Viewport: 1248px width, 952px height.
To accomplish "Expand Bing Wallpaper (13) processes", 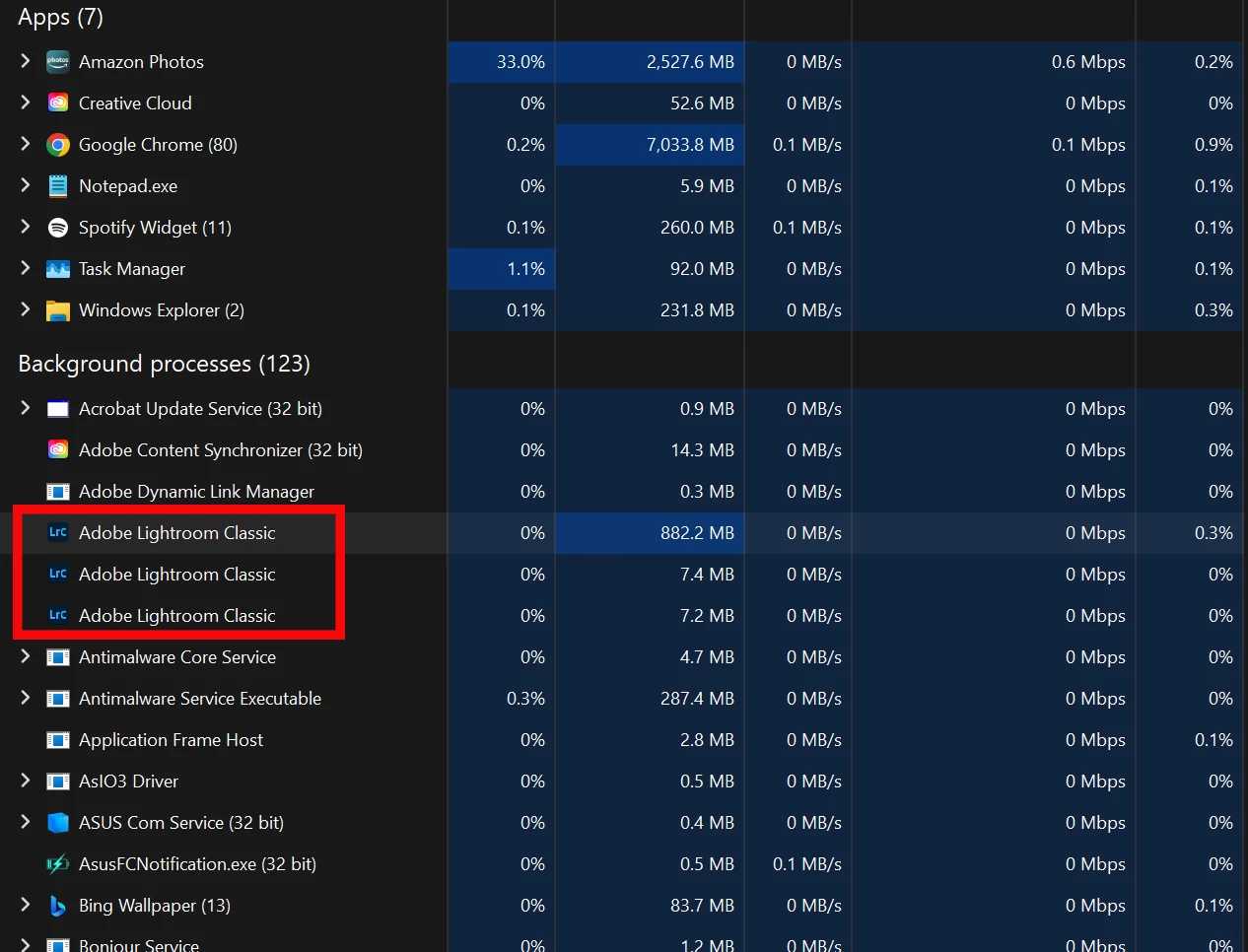I will click(26, 905).
